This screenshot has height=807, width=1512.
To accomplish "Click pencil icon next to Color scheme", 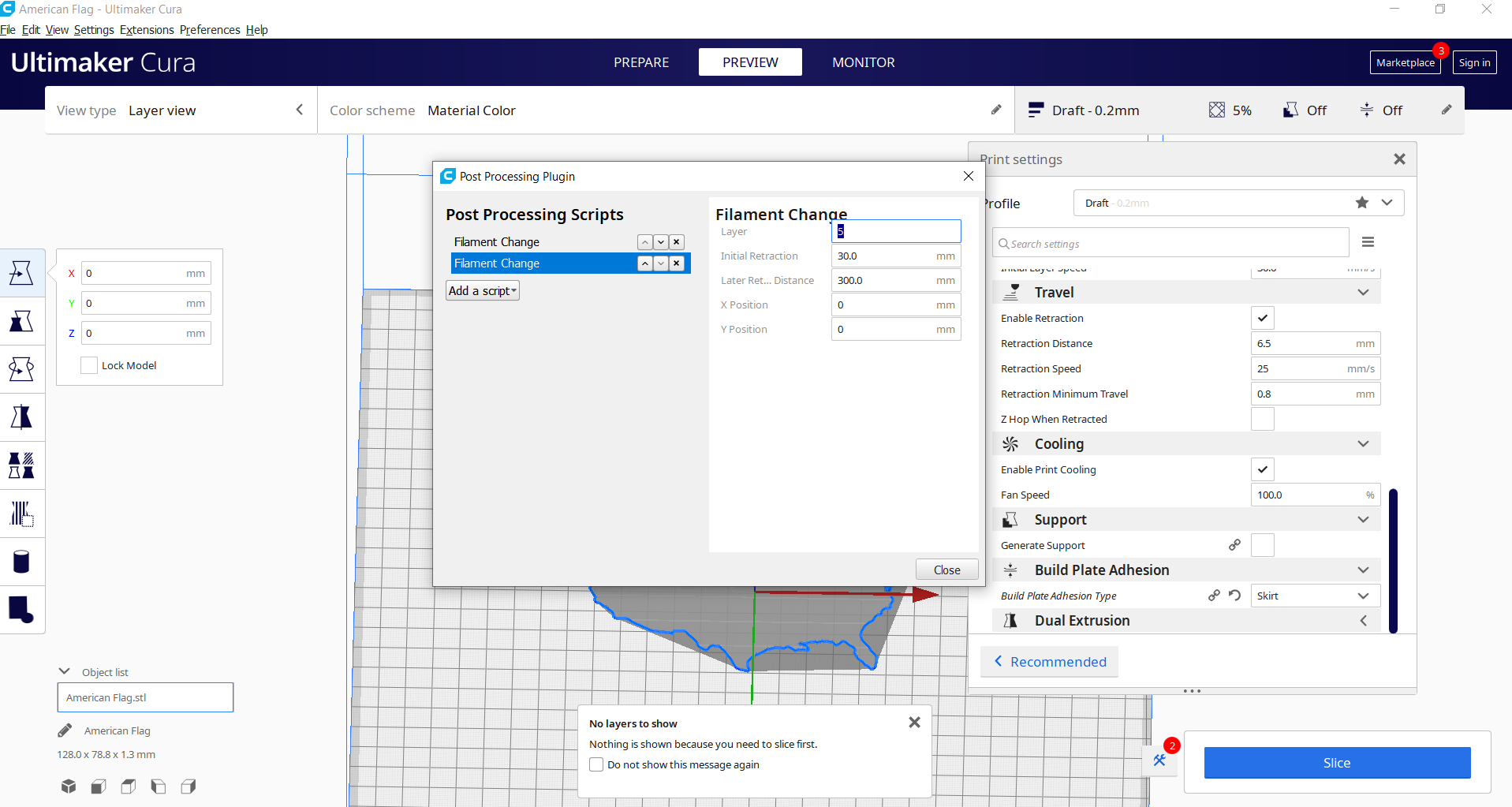I will [x=996, y=110].
